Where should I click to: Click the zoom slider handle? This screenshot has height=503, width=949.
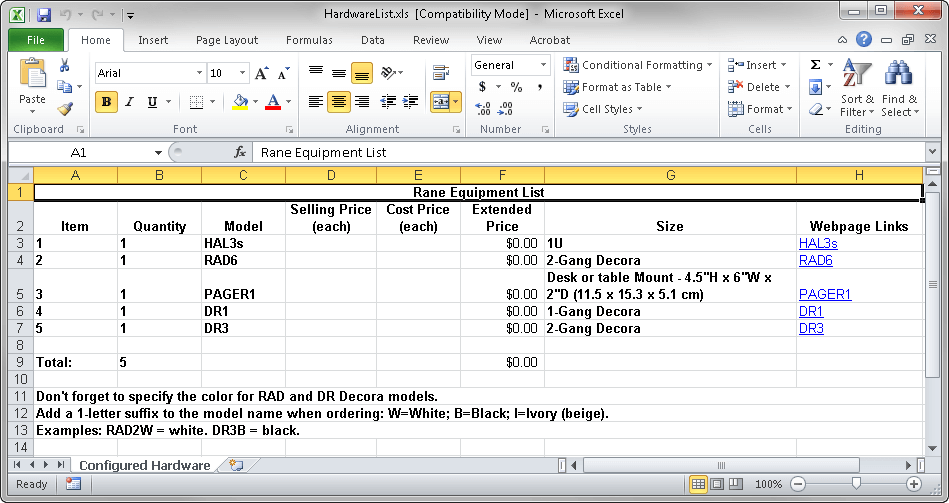[x=856, y=484]
